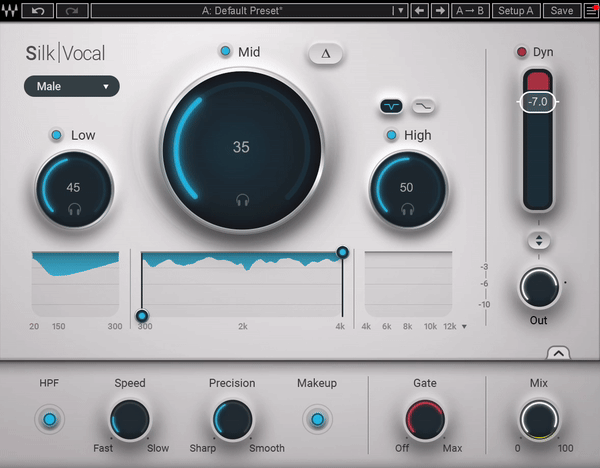
Task: Click the Speed knob
Action: [x=130, y=420]
